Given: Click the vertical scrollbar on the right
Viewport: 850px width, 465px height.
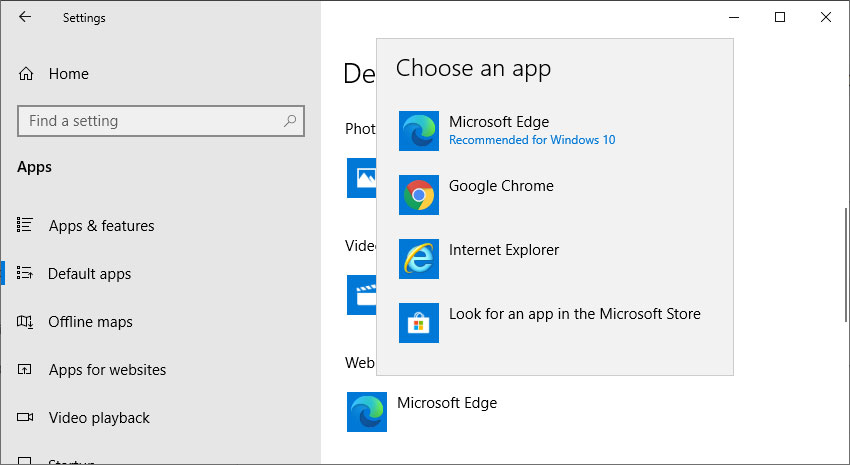Looking at the screenshot, I should pos(845,264).
